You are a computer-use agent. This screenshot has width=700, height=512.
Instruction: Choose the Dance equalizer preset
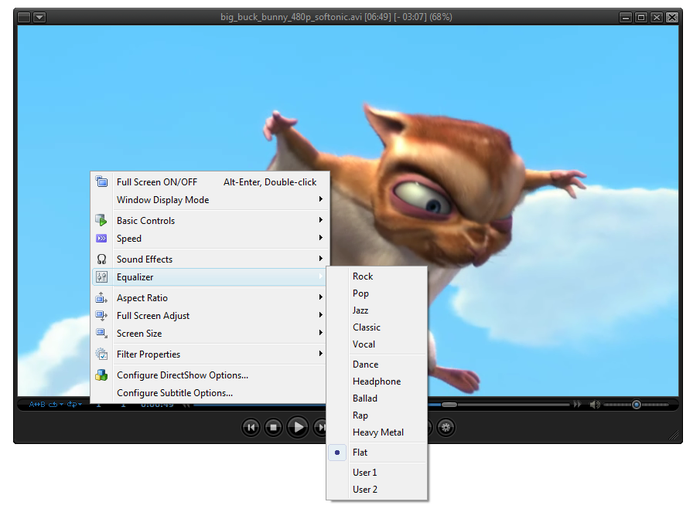pos(377,364)
